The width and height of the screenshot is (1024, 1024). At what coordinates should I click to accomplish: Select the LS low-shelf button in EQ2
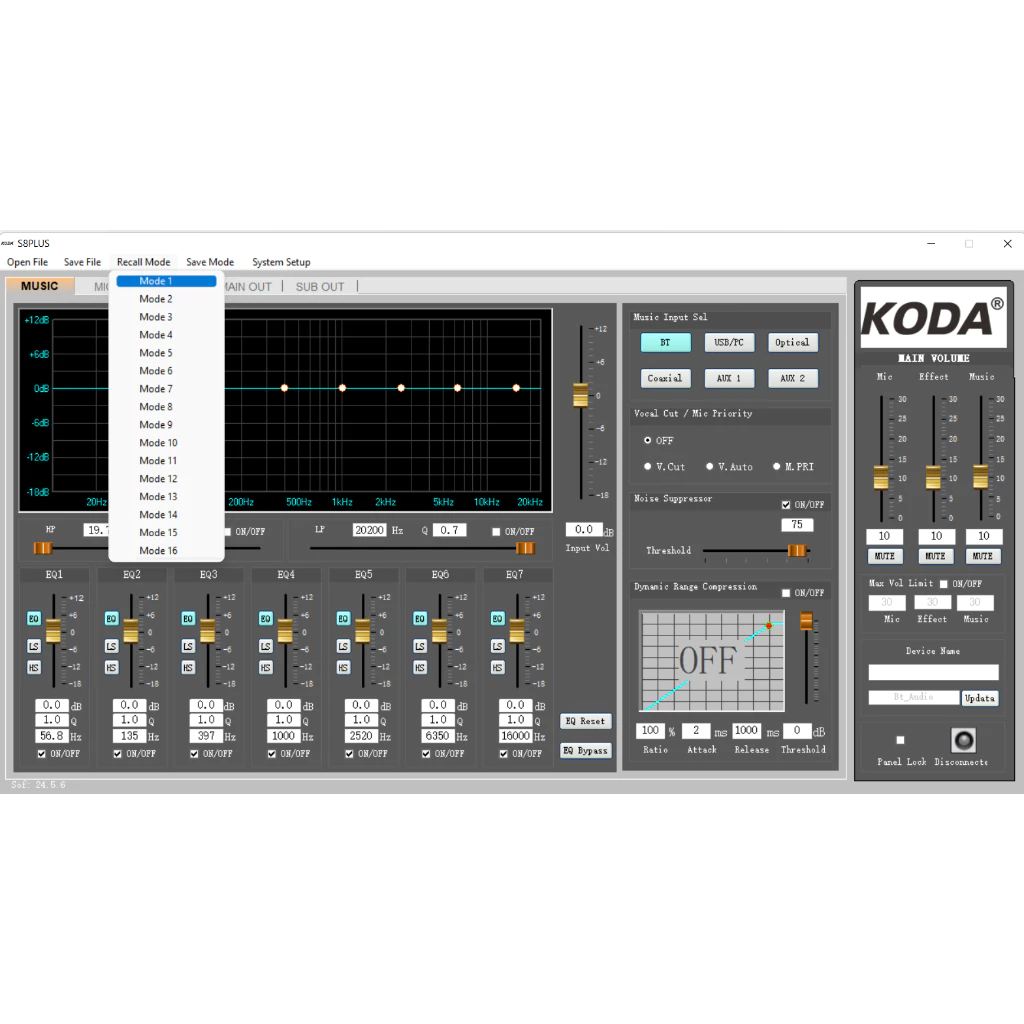[111, 646]
